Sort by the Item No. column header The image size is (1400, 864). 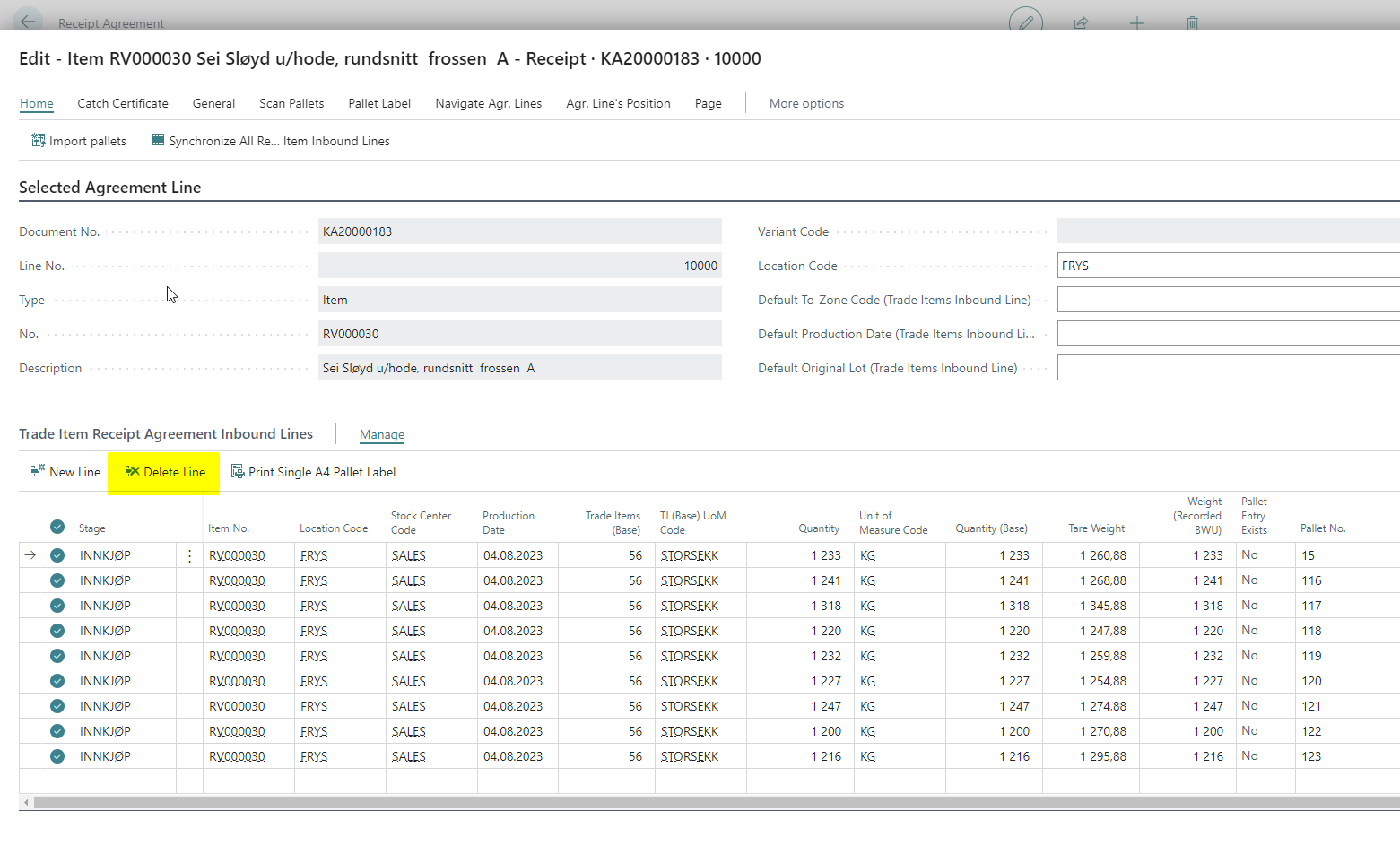click(x=229, y=528)
